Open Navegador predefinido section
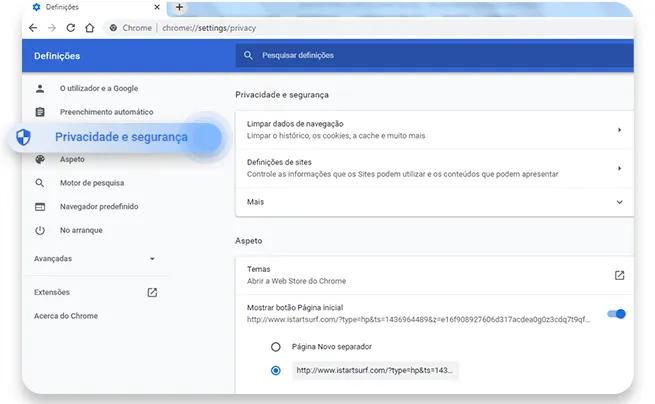Image resolution: width=655 pixels, height=404 pixels. pos(99,206)
